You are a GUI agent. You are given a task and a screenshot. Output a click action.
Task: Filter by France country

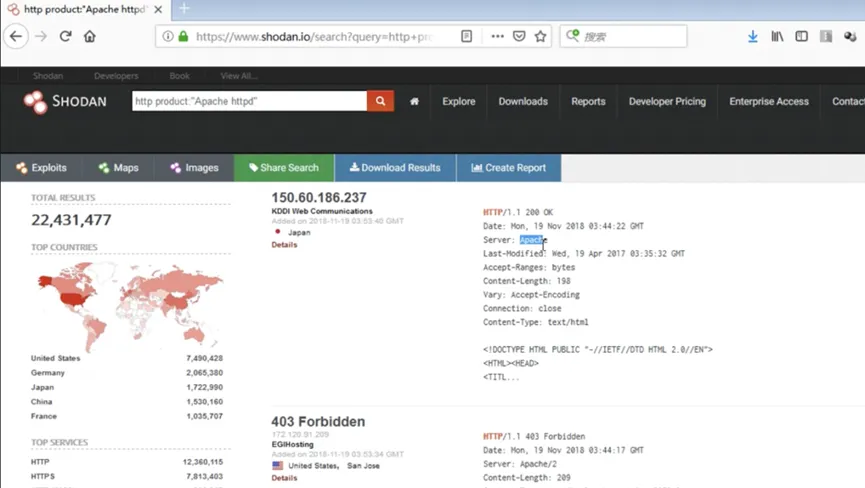(44, 416)
